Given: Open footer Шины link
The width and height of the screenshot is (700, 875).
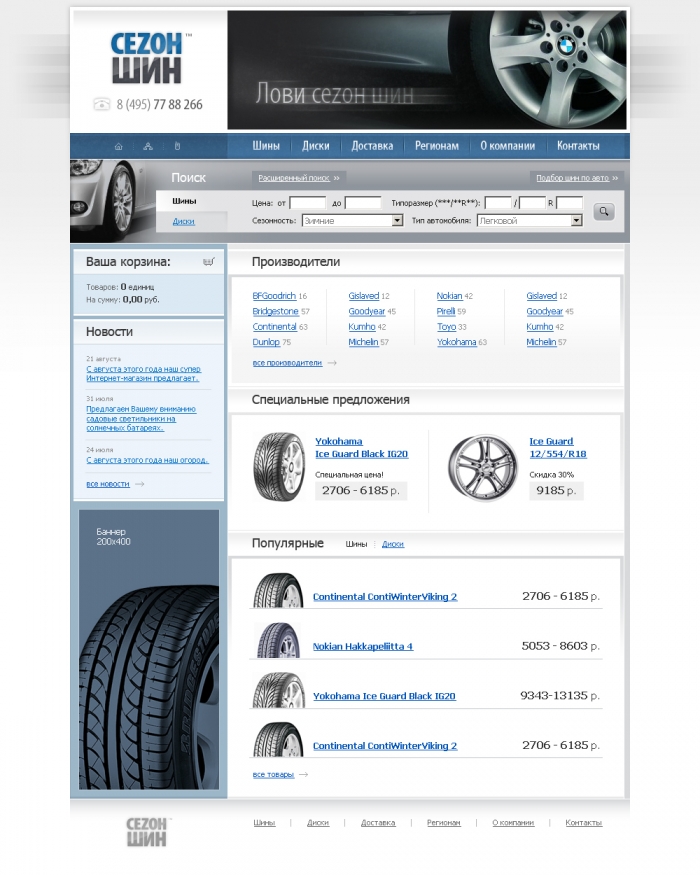Looking at the screenshot, I should (264, 823).
